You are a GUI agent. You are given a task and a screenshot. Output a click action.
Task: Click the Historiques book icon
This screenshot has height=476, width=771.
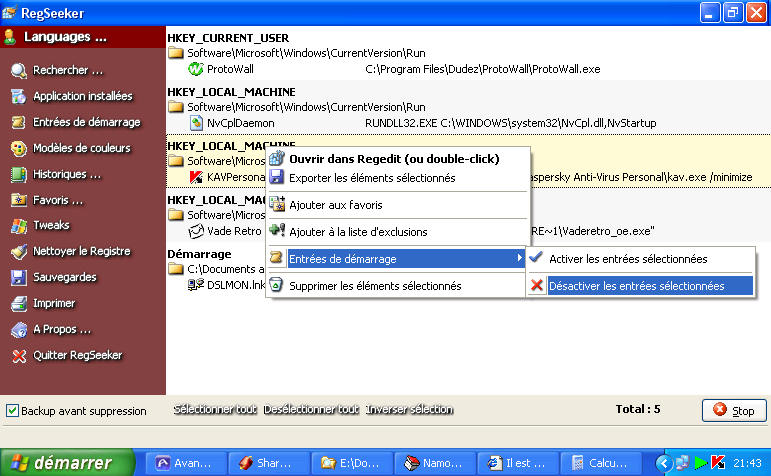pyautogui.click(x=19, y=174)
